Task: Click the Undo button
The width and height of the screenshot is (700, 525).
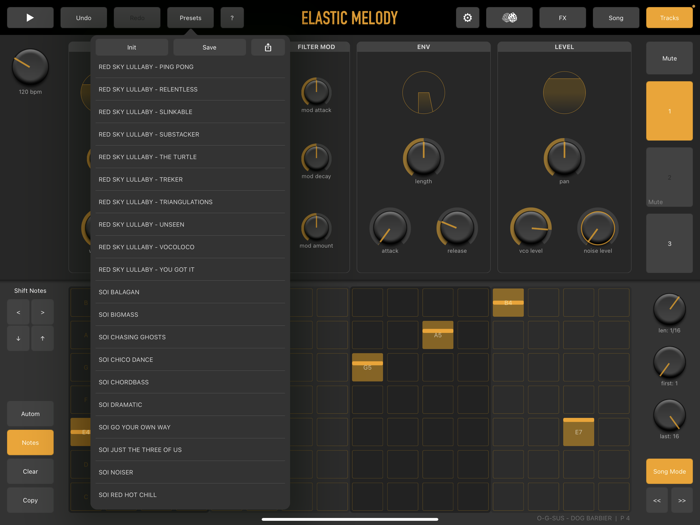Action: tap(83, 18)
